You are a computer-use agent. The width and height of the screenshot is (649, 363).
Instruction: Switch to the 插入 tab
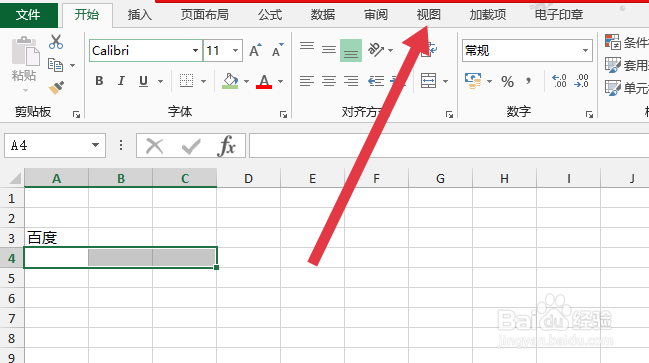139,15
